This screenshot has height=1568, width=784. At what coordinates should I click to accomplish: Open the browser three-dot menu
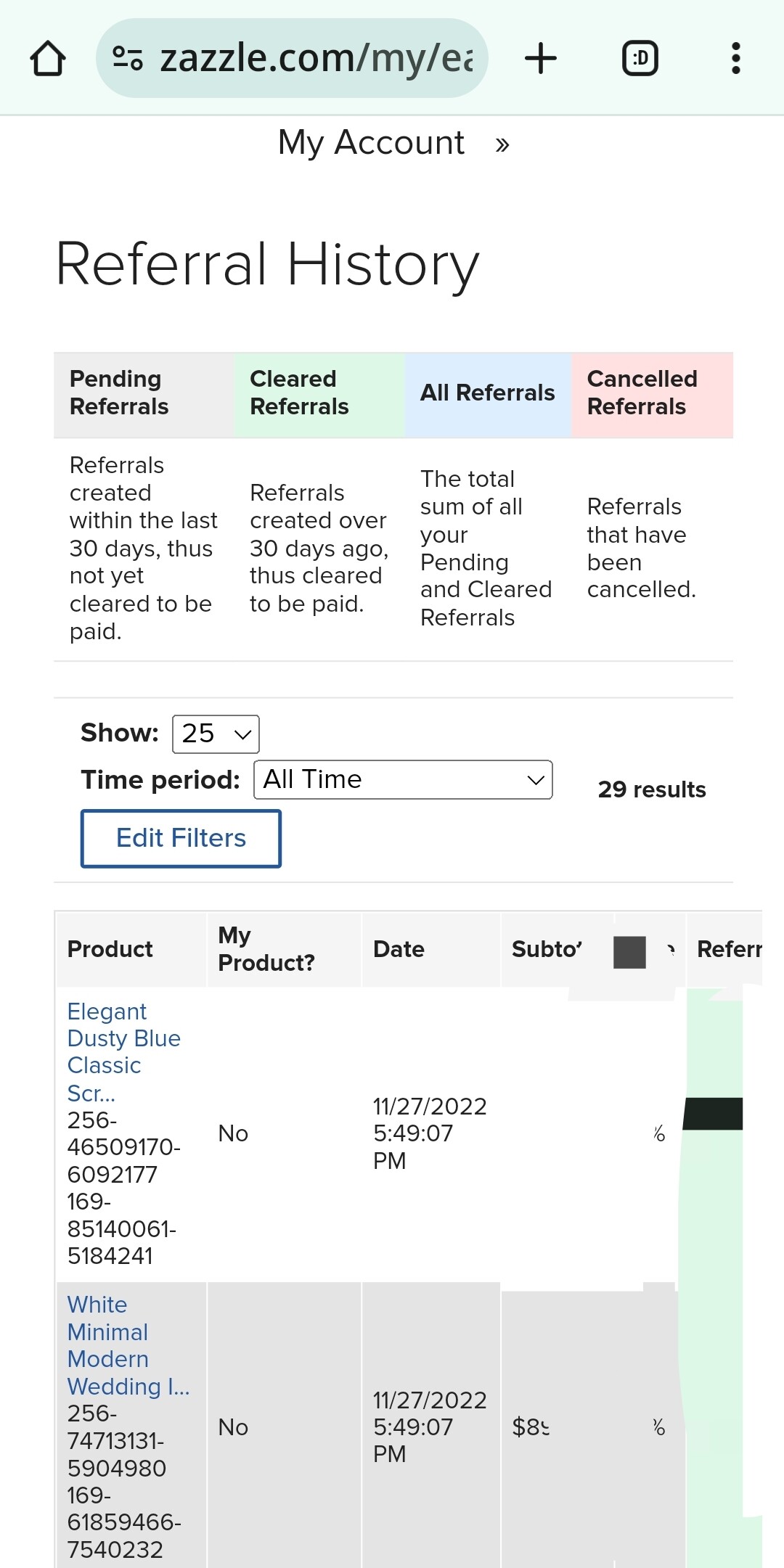click(736, 58)
